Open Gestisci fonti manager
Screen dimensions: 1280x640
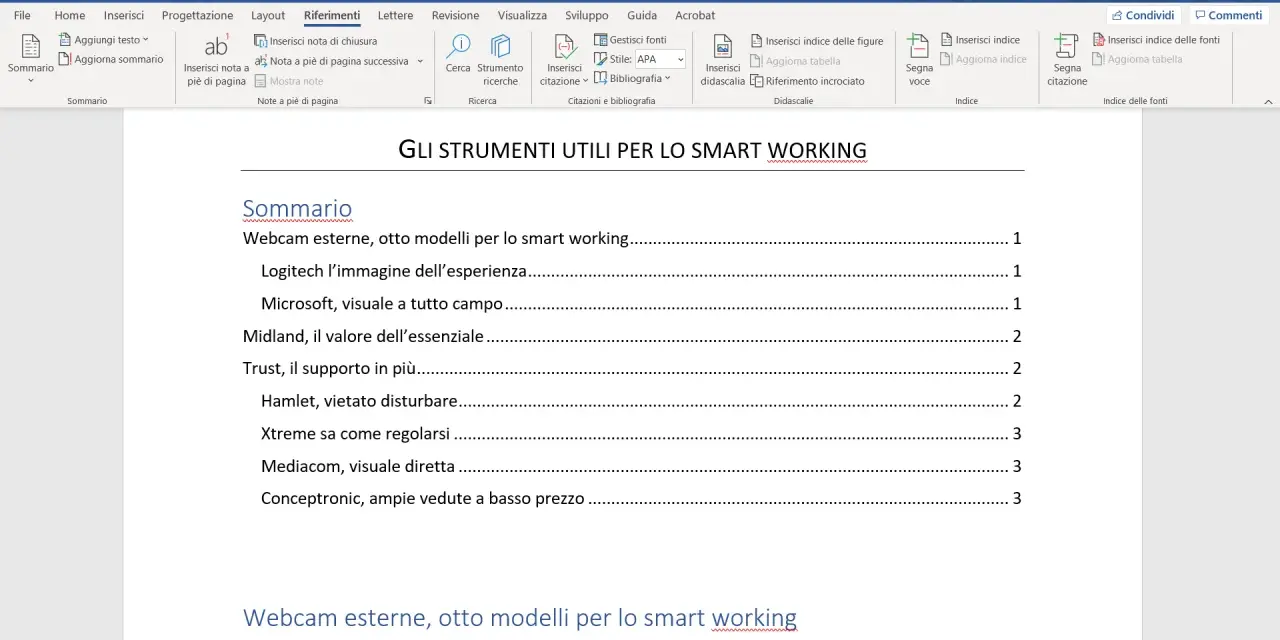(631, 40)
